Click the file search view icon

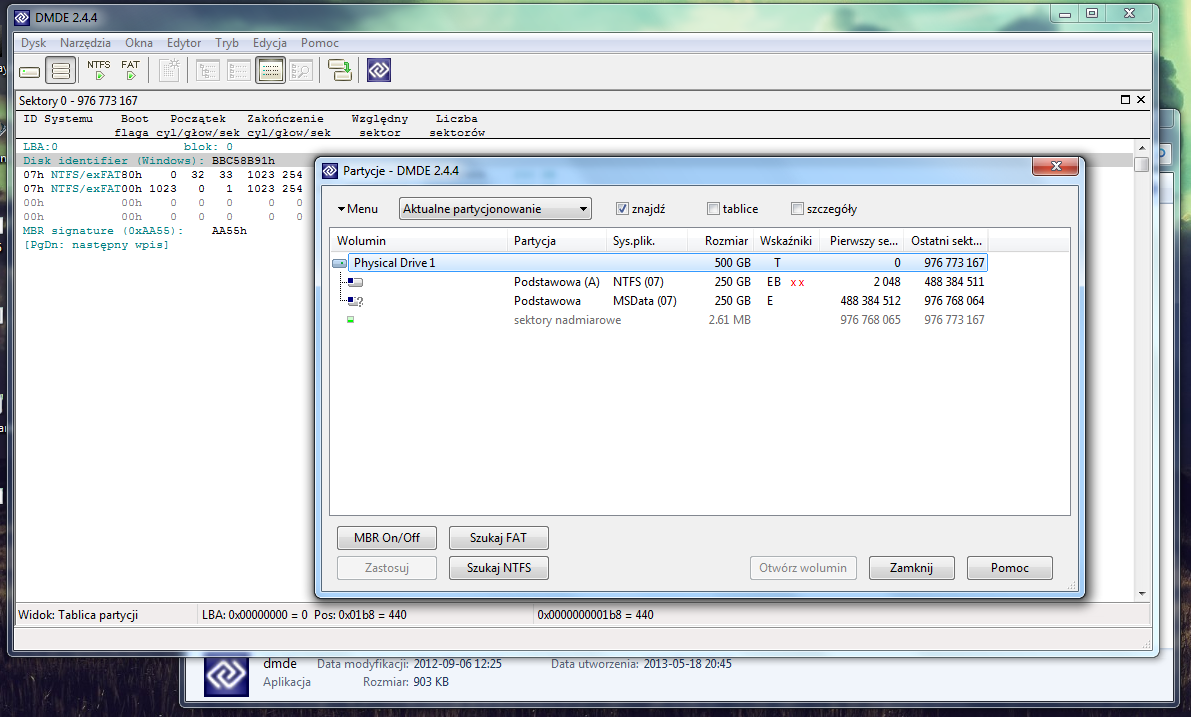301,71
